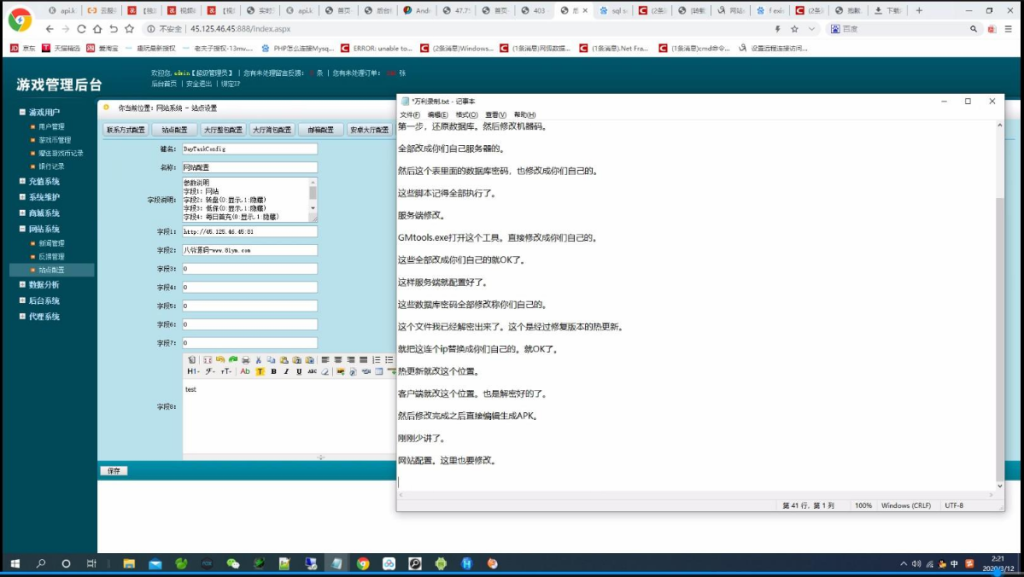
Task: Click the browser home icon
Action: click(x=97, y=29)
